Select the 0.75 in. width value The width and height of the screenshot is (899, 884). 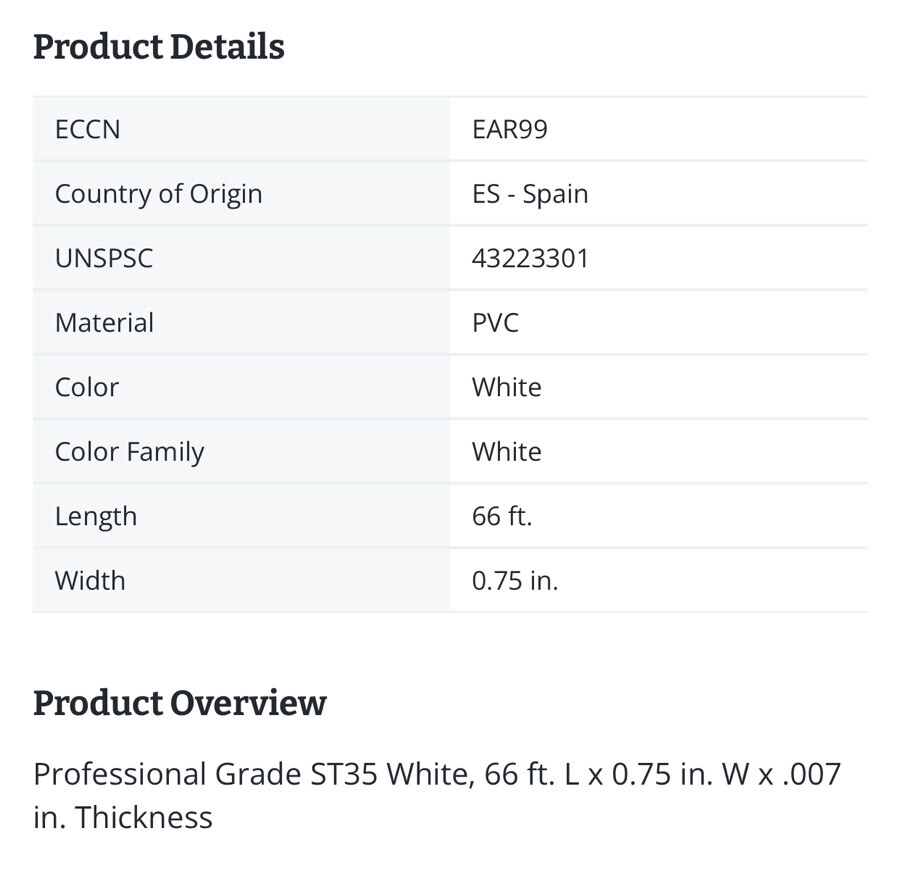point(515,581)
